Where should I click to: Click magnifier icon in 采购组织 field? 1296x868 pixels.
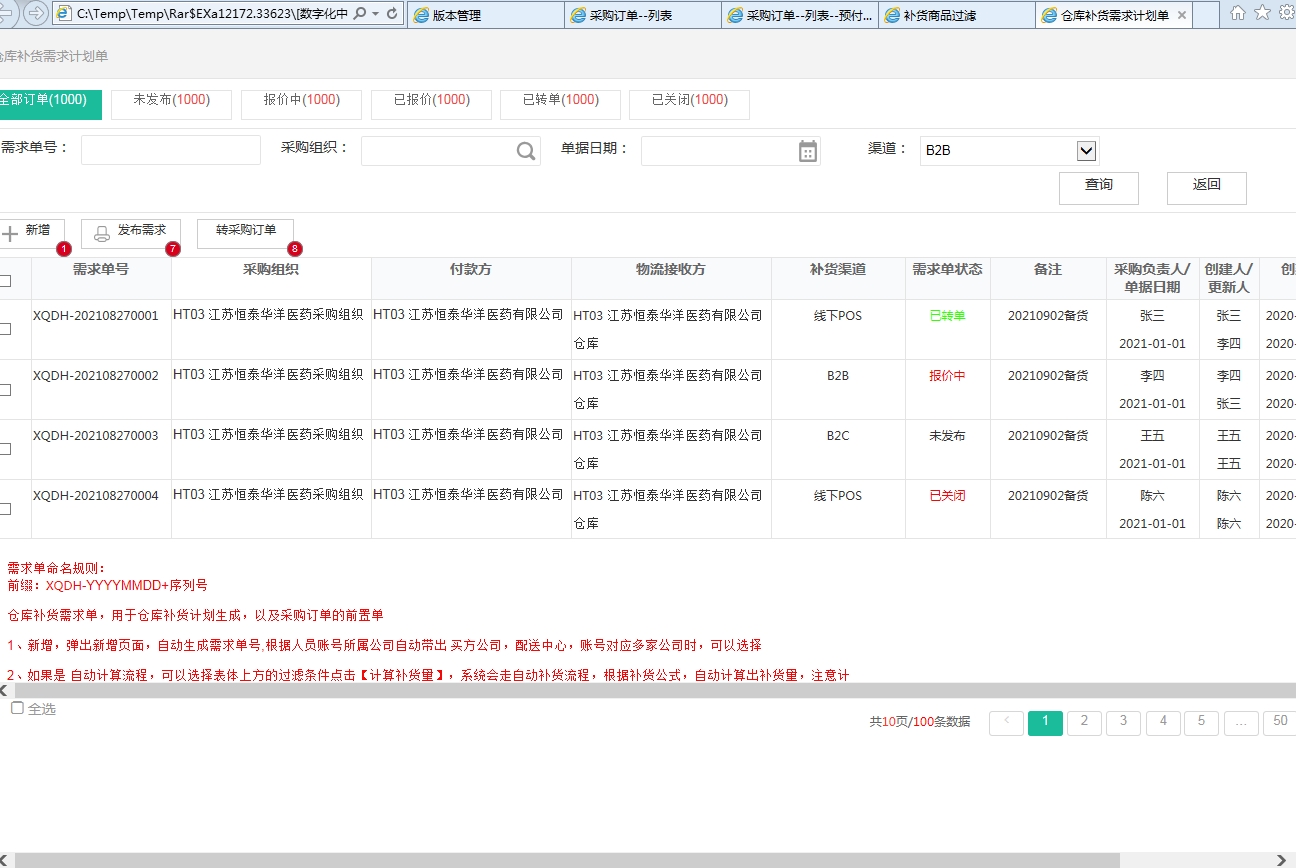[x=526, y=151]
